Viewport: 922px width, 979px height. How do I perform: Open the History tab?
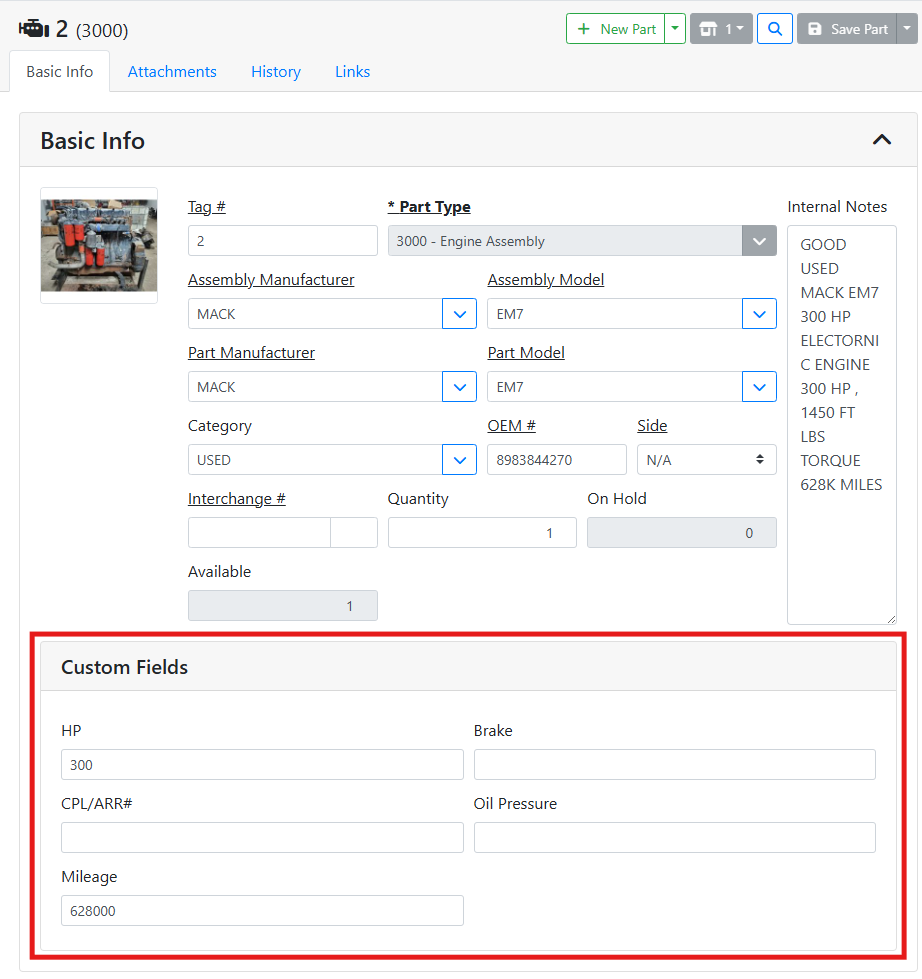tap(276, 72)
